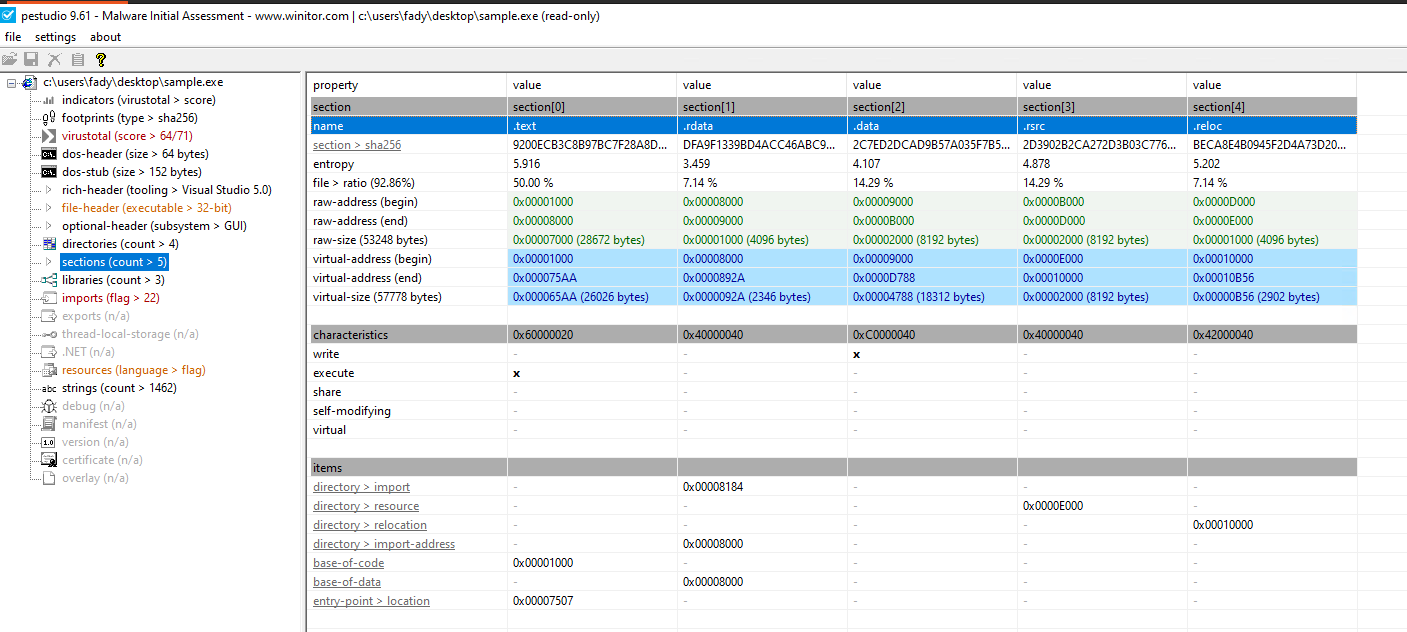1407x632 pixels.
Task: Click the directories grid icon
Action: (48, 244)
